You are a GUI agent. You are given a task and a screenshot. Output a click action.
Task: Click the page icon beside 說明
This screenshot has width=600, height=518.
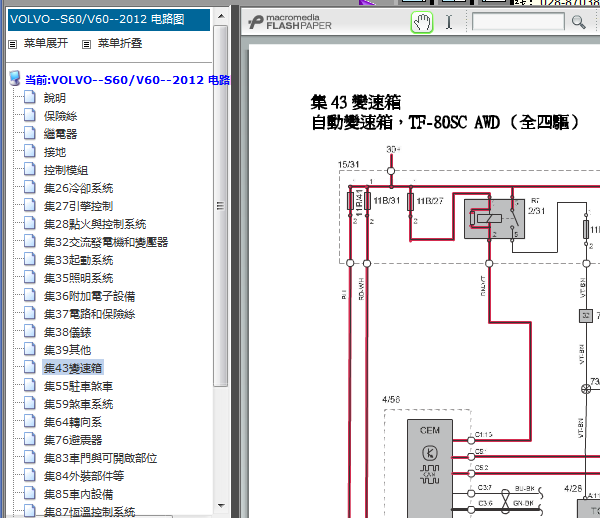point(30,97)
